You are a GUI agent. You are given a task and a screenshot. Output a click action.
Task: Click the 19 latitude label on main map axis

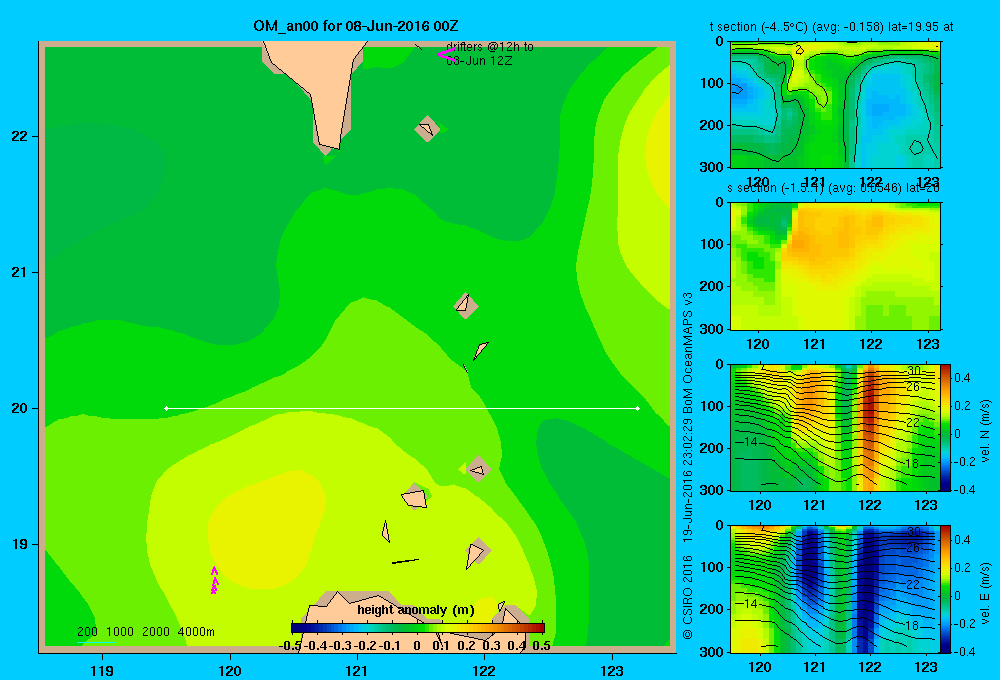(20, 544)
